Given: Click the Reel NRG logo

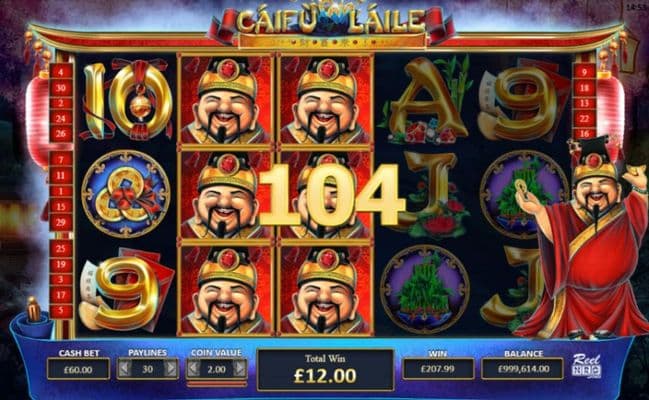Looking at the screenshot, I should click(587, 365).
